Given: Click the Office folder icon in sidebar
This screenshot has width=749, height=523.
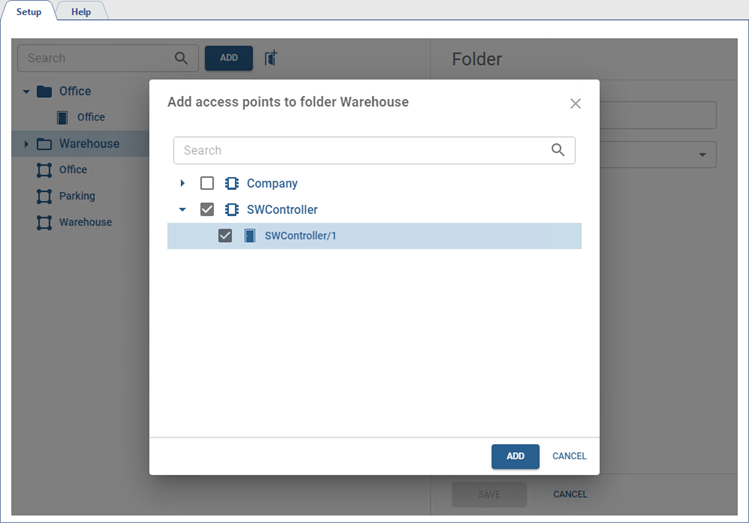Looking at the screenshot, I should (44, 91).
